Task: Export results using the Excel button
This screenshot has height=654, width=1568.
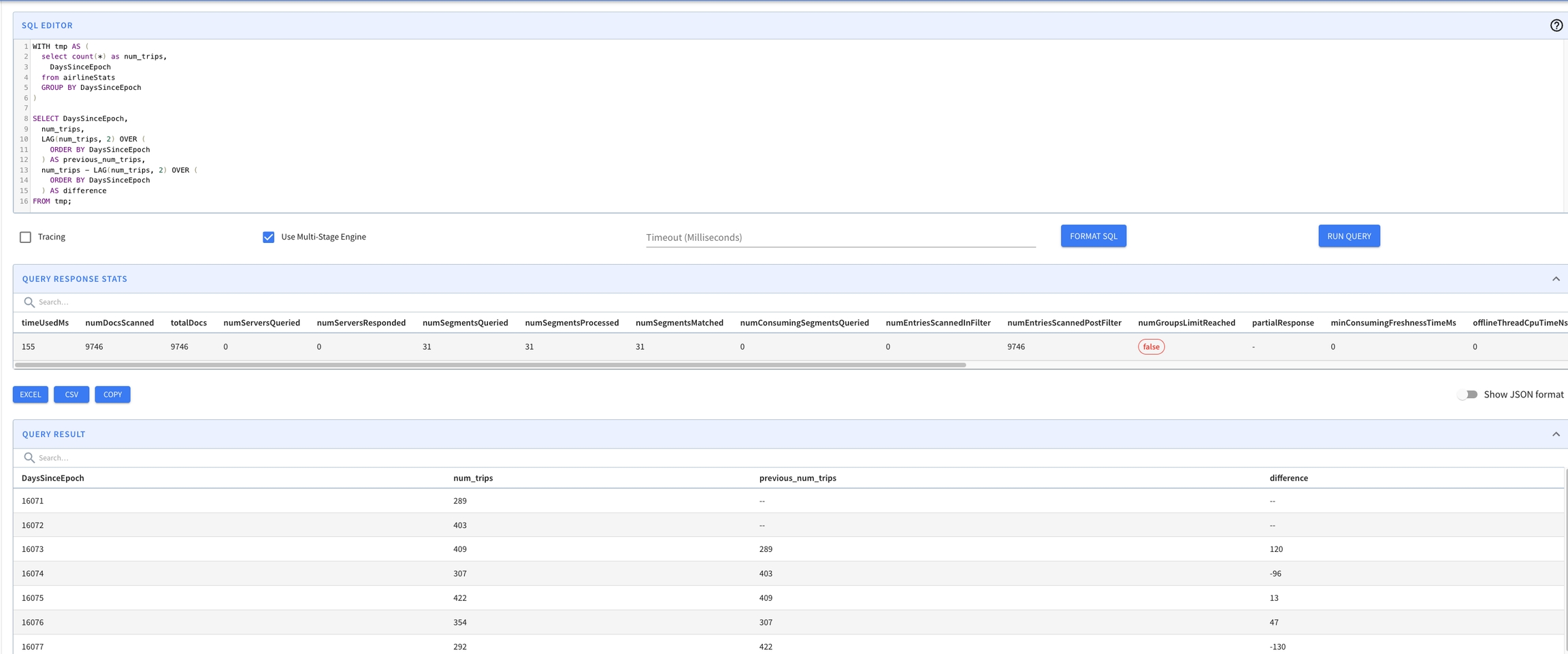Action: 31,395
